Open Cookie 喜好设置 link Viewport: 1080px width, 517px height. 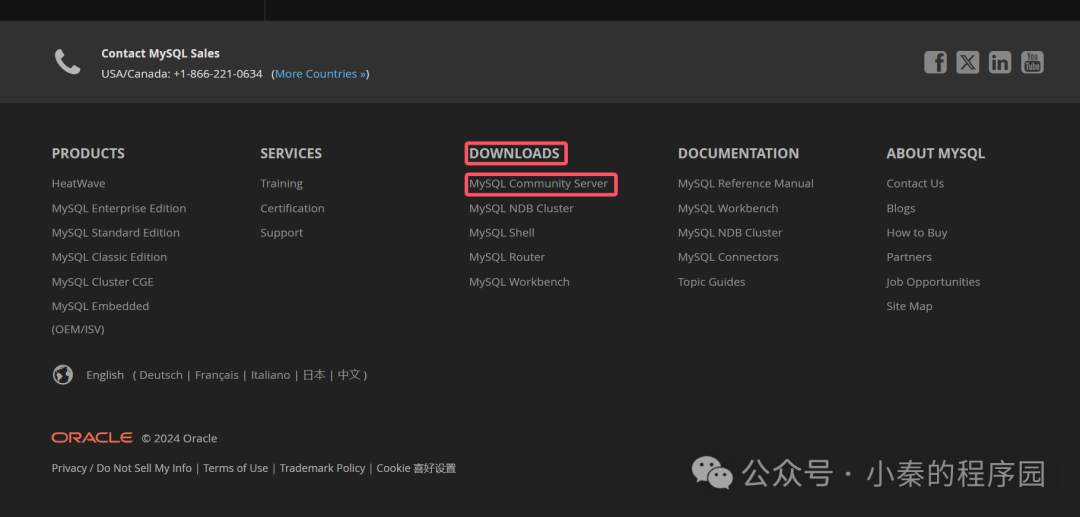[416, 468]
